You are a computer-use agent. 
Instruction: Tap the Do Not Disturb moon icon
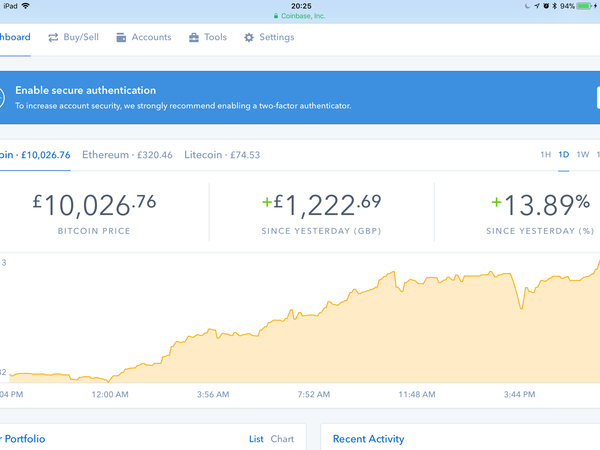pos(528,6)
